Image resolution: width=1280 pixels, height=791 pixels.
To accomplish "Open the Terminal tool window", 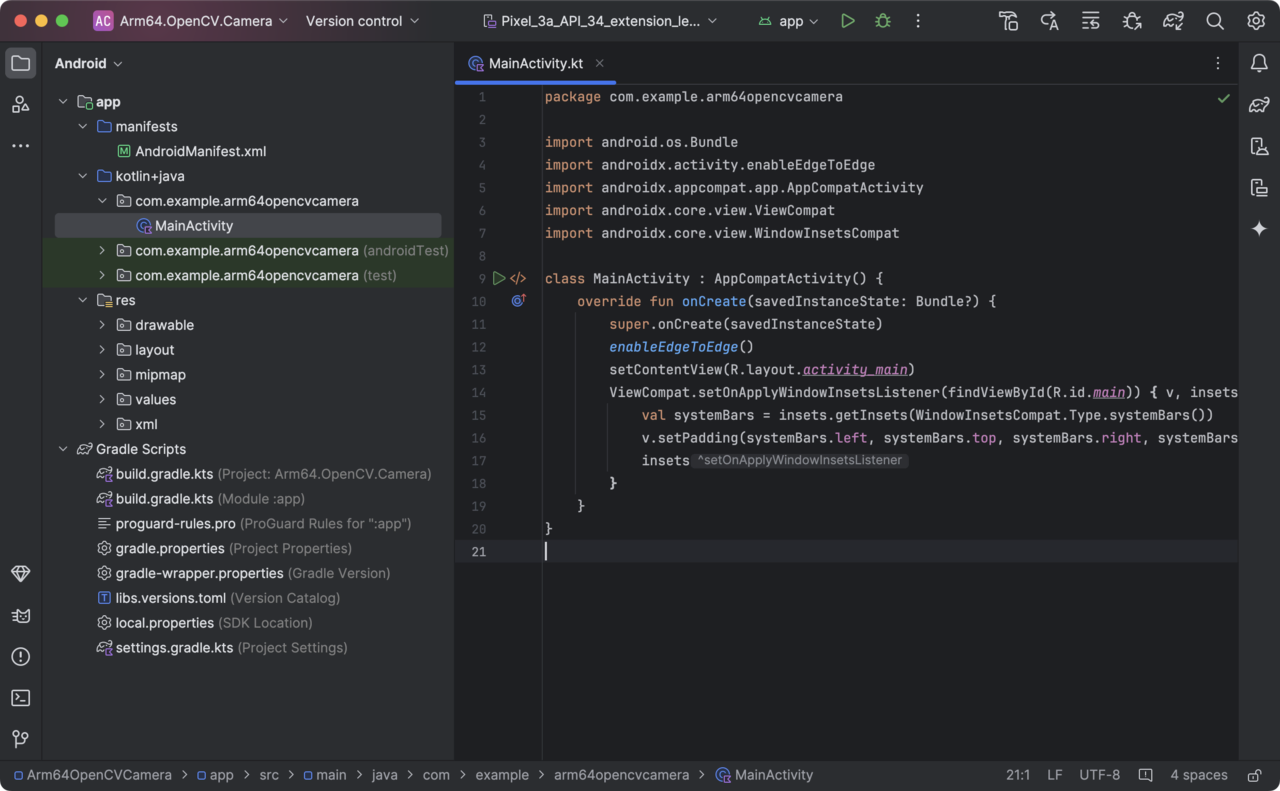I will 20,698.
